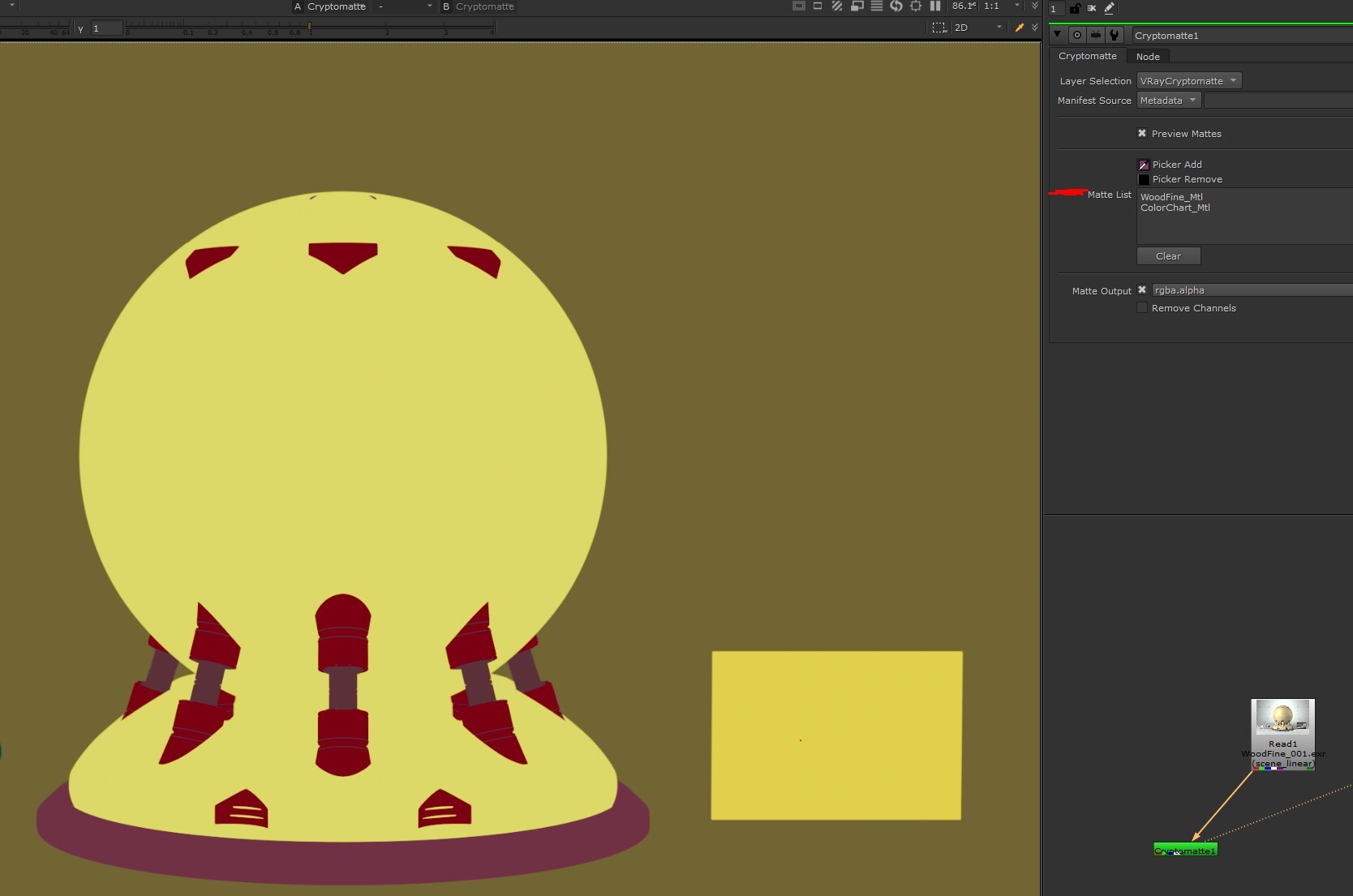Open the viewer A input Cryptomatte dropdown
Image resolution: width=1353 pixels, height=896 pixels.
point(337,6)
